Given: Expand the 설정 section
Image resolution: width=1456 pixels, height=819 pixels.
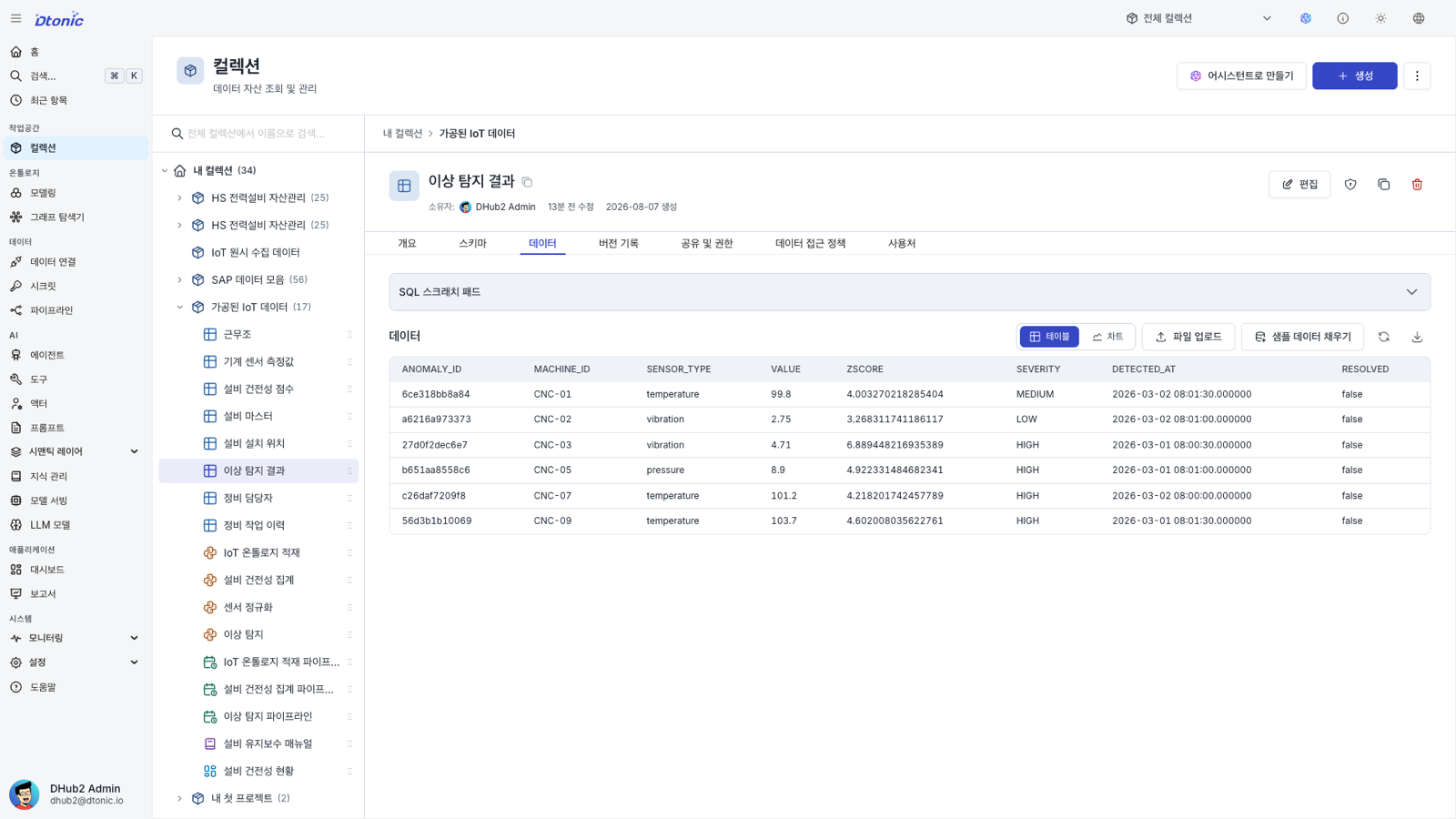Looking at the screenshot, I should click(75, 662).
